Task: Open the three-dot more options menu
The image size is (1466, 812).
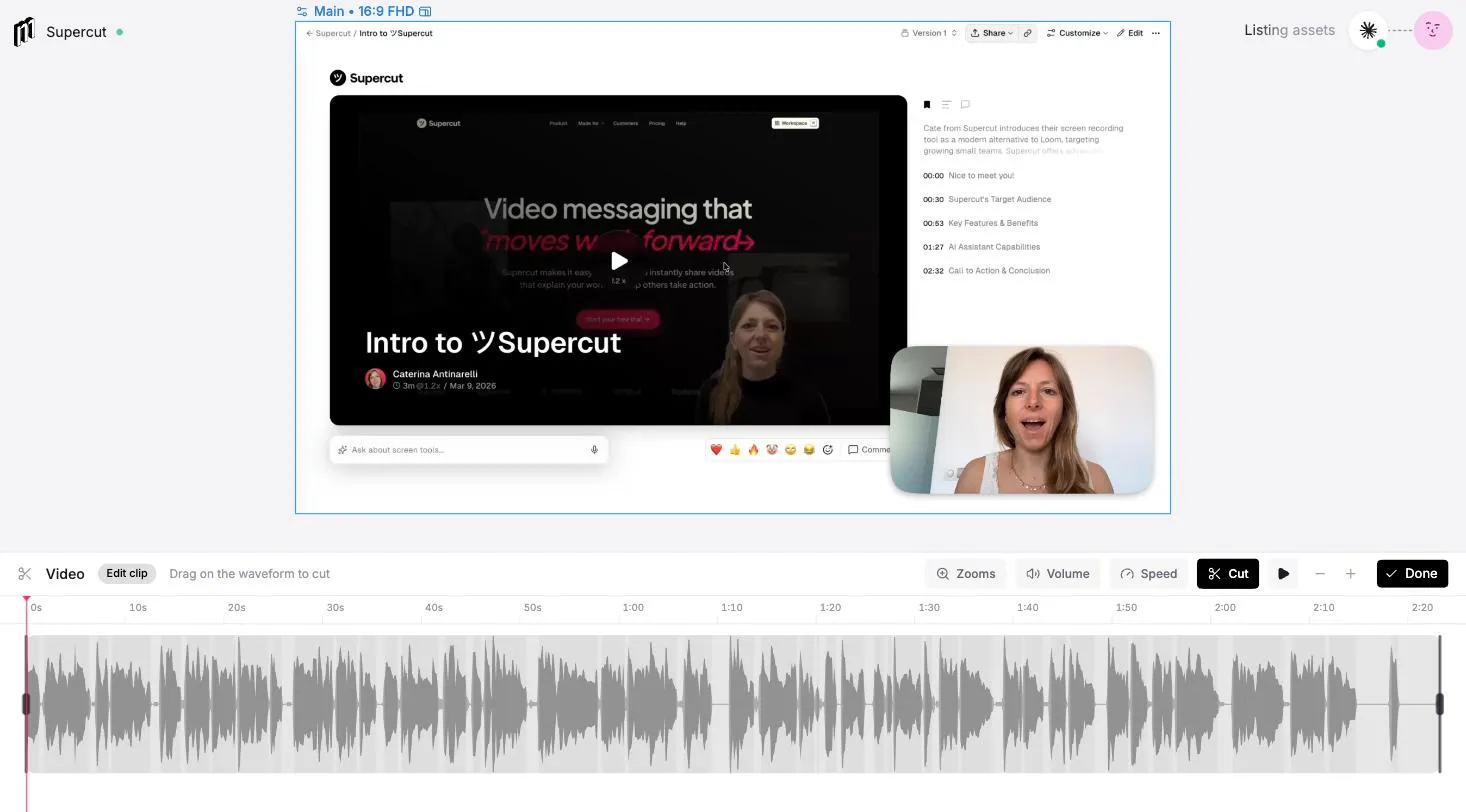Action: pos(1156,33)
